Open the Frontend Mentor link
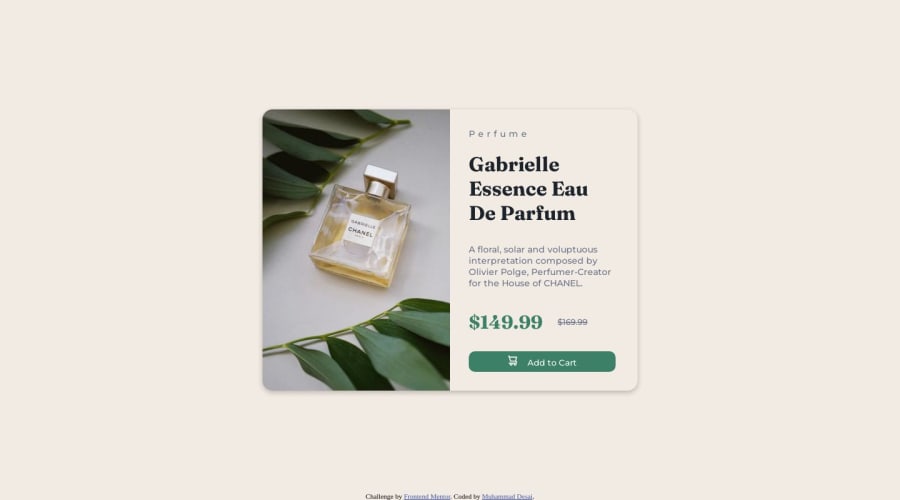900x500 pixels. click(x=427, y=496)
